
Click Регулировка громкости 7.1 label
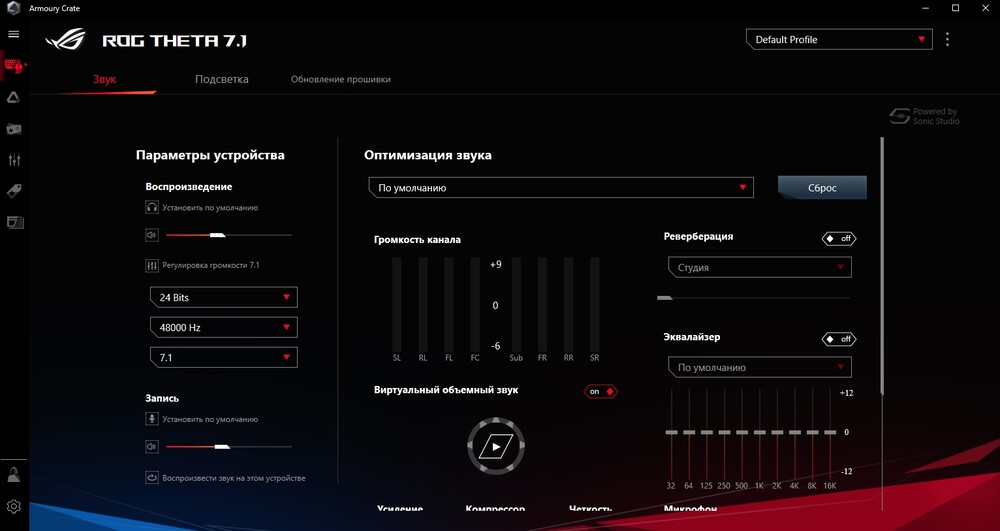(x=210, y=265)
